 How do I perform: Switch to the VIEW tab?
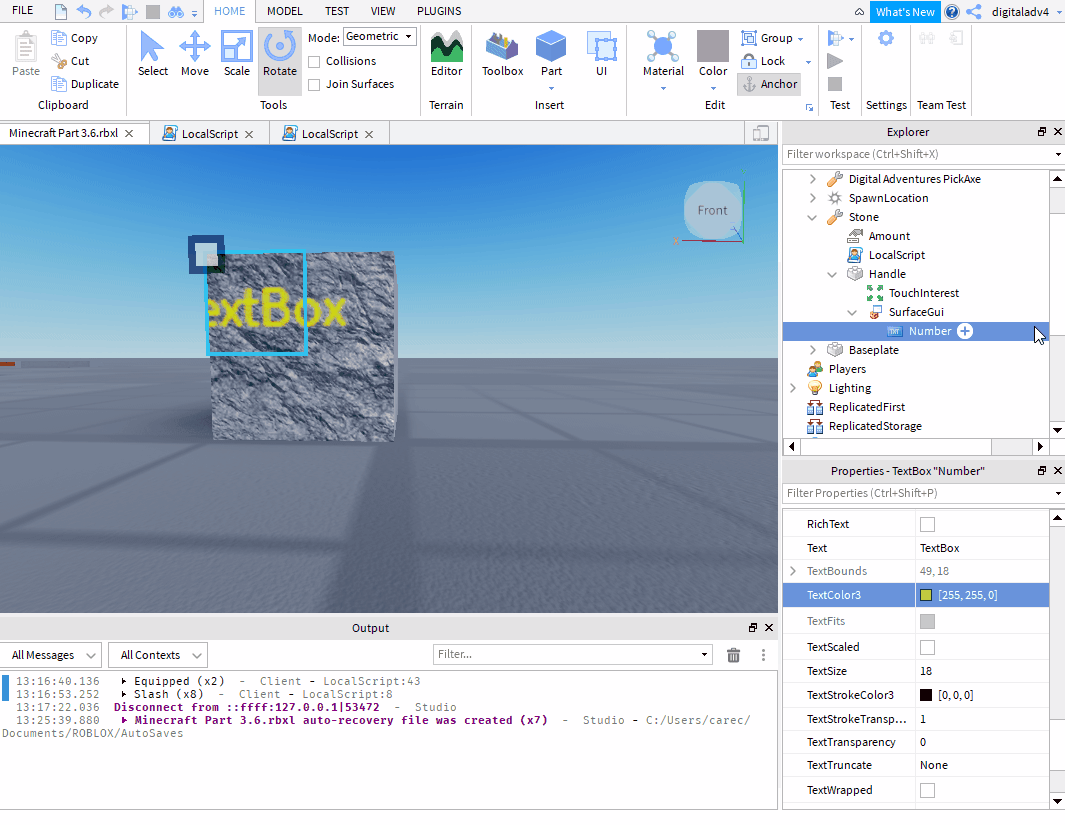(x=383, y=12)
